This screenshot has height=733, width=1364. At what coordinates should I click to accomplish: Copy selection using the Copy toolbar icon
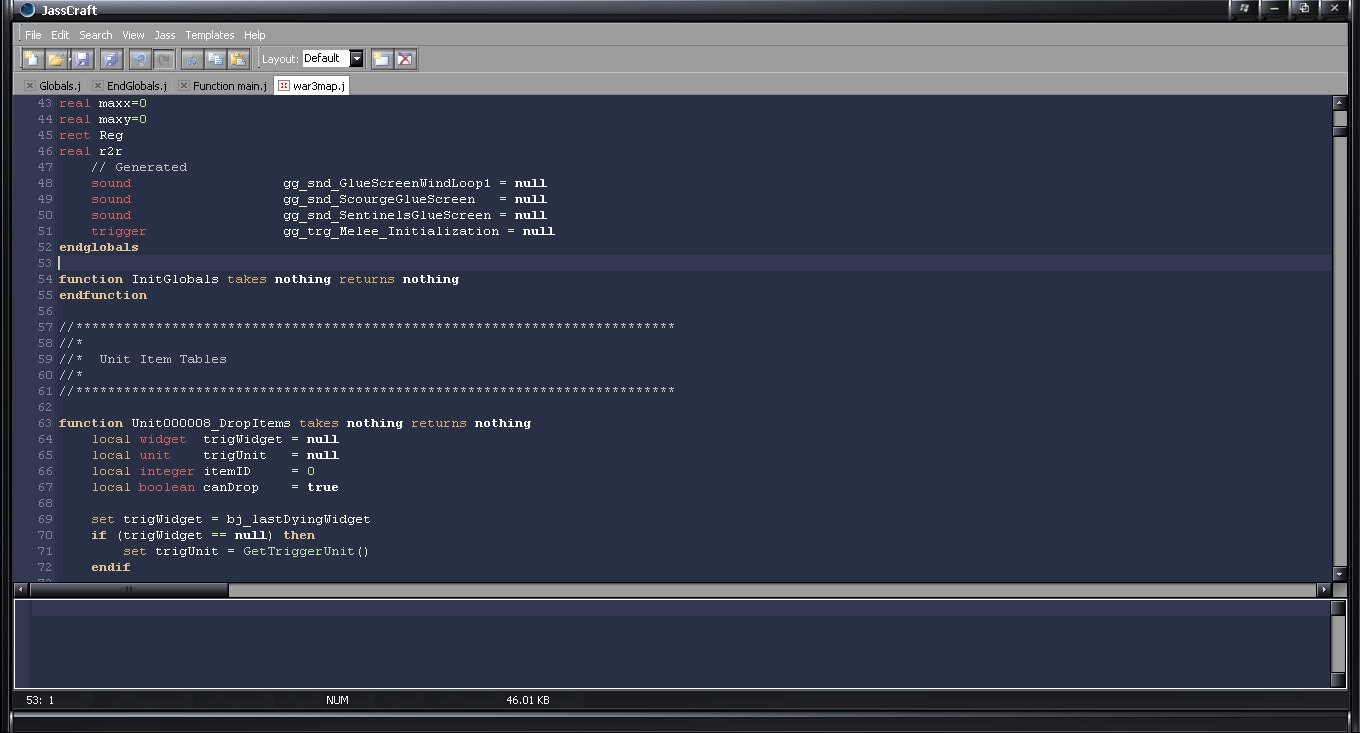point(215,59)
